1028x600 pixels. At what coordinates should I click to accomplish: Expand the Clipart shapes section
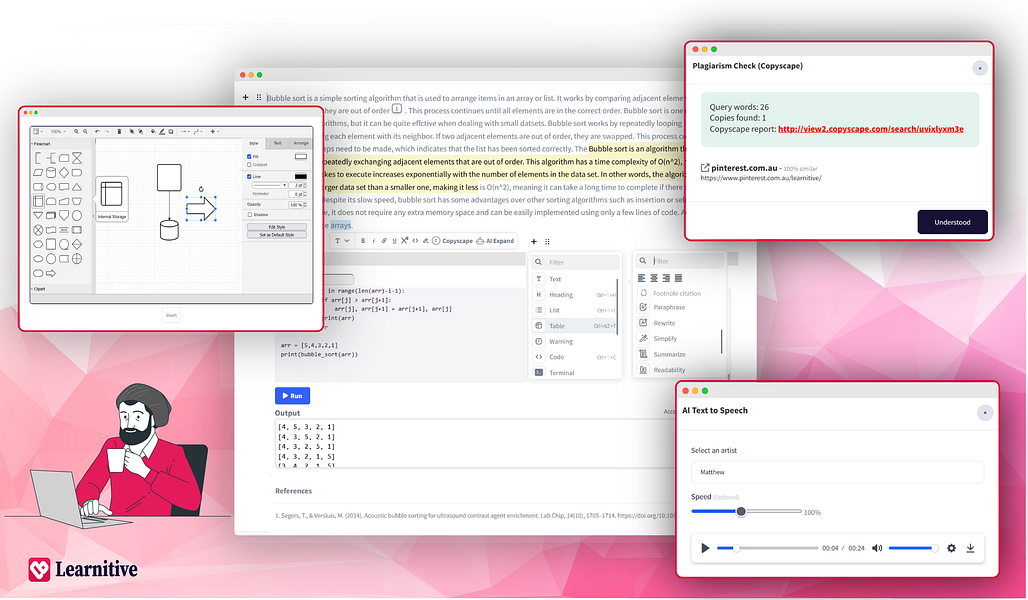[x=39, y=289]
